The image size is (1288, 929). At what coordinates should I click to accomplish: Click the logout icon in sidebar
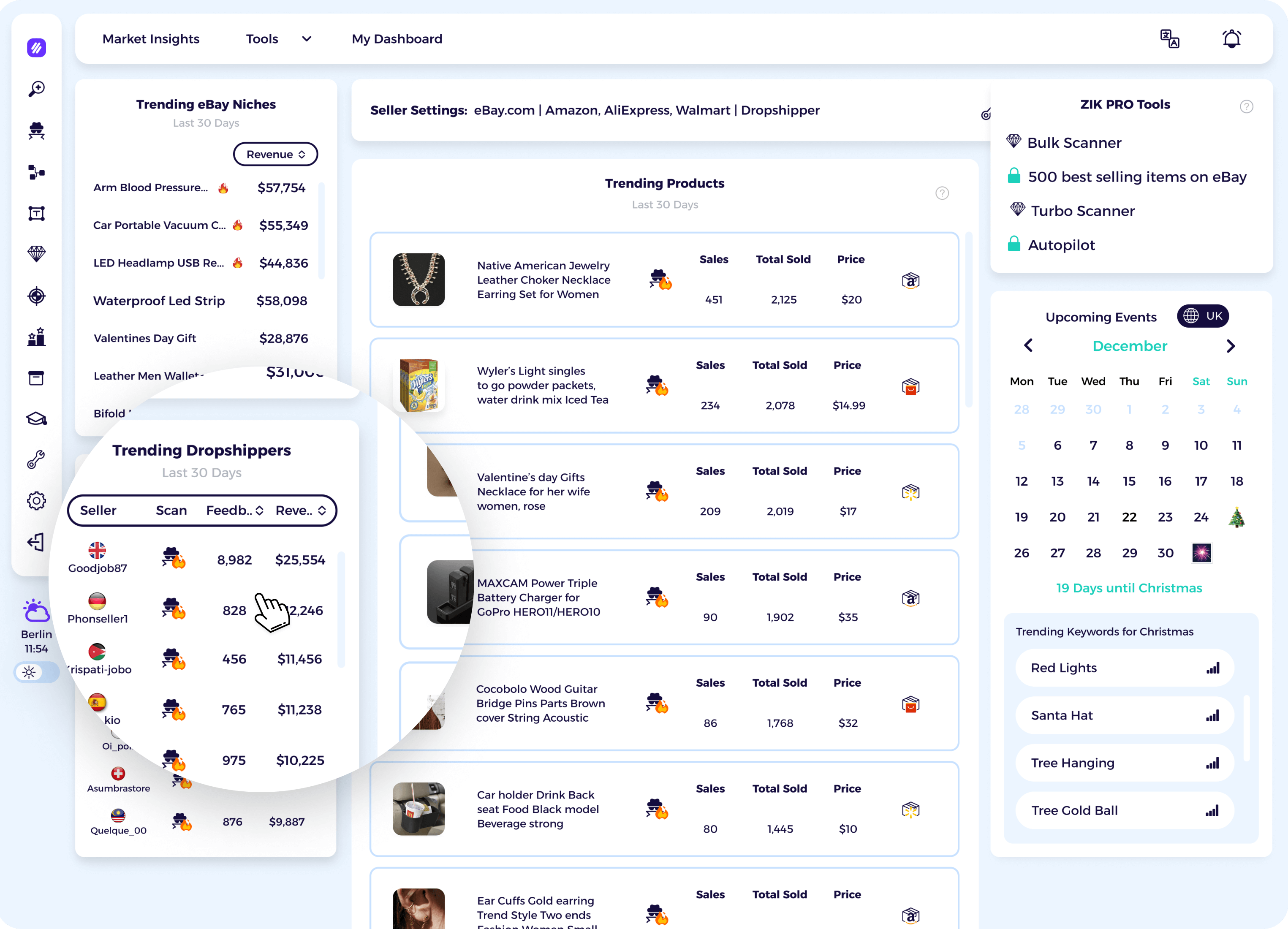[36, 542]
